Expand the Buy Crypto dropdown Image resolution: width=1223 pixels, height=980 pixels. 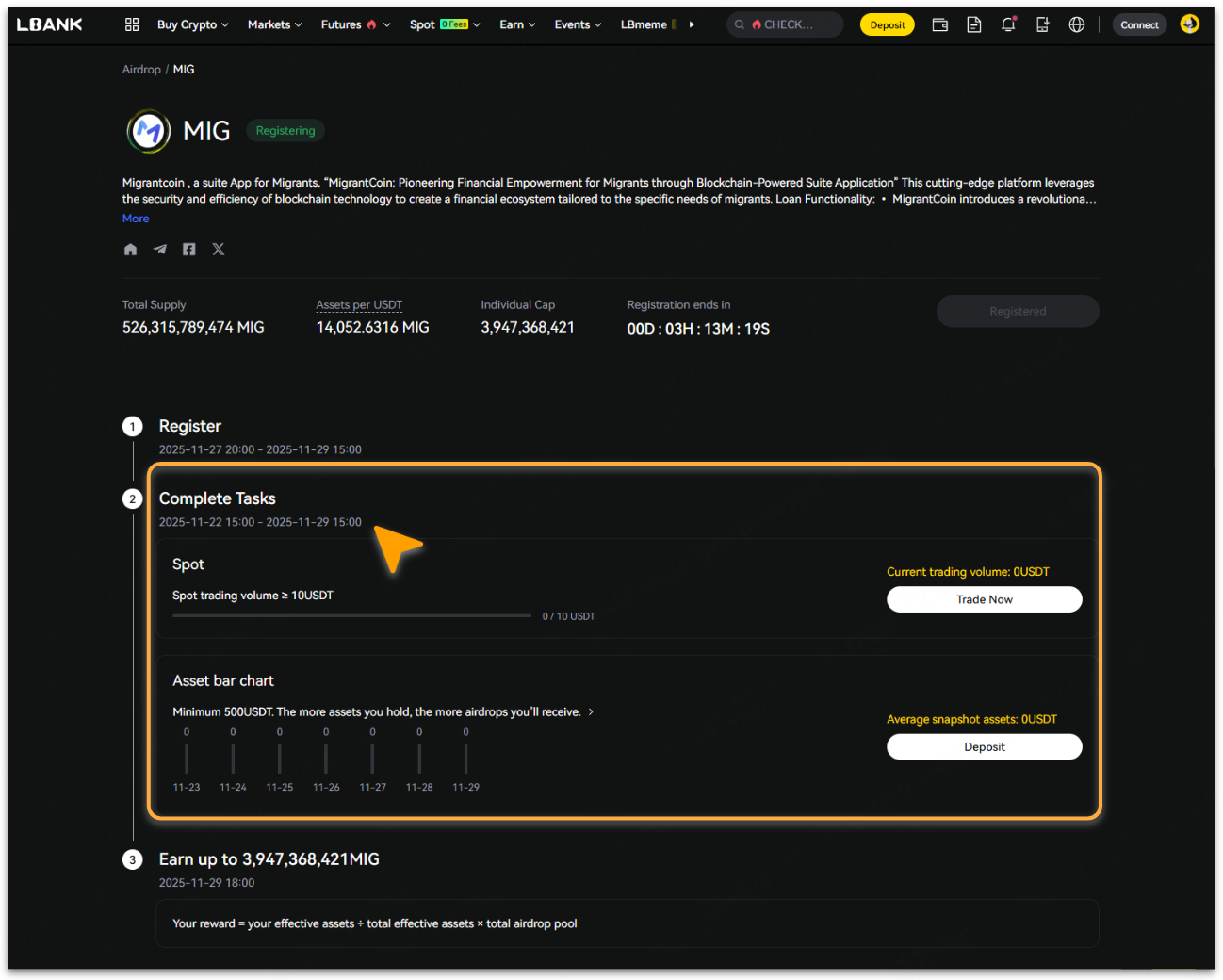[192, 25]
